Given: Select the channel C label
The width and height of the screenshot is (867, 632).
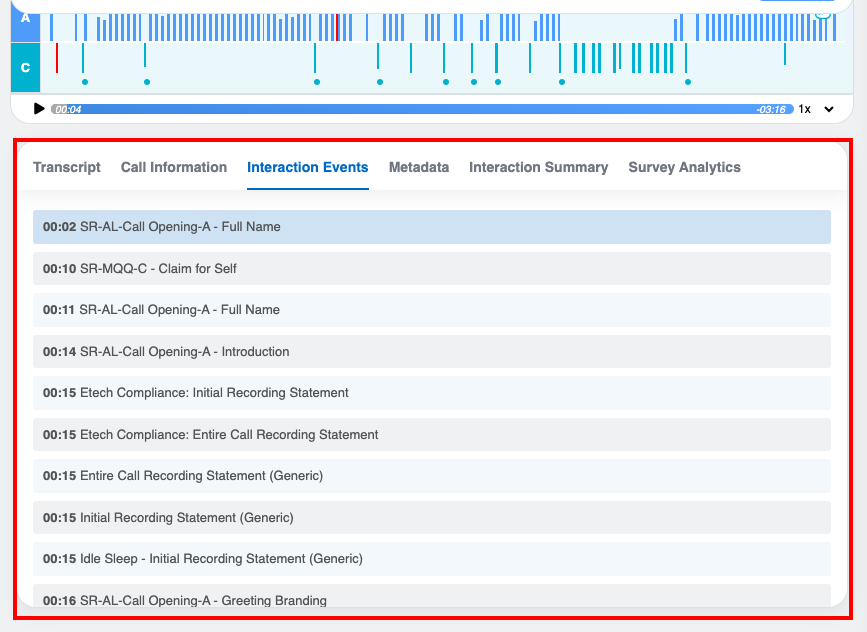Looking at the screenshot, I should pos(25,68).
